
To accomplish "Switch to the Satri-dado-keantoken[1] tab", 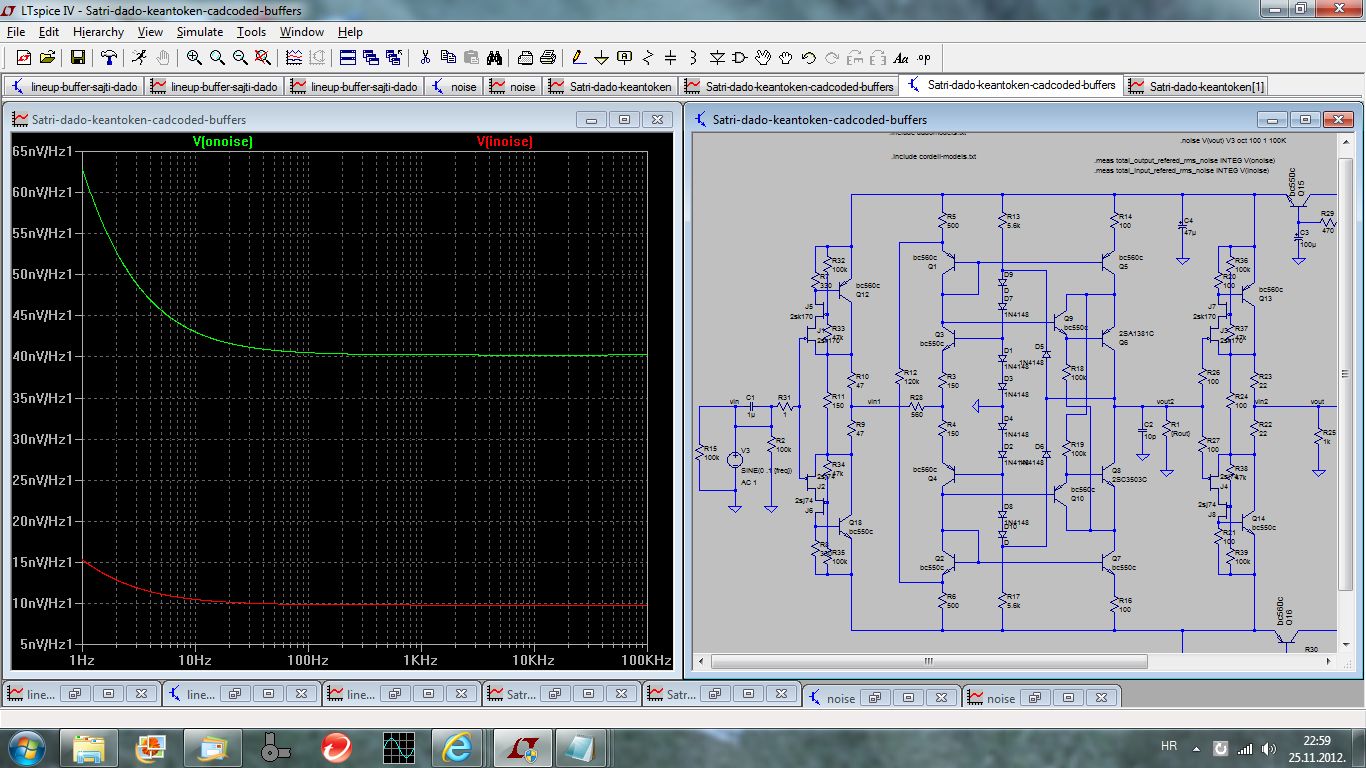I will tap(1196, 87).
